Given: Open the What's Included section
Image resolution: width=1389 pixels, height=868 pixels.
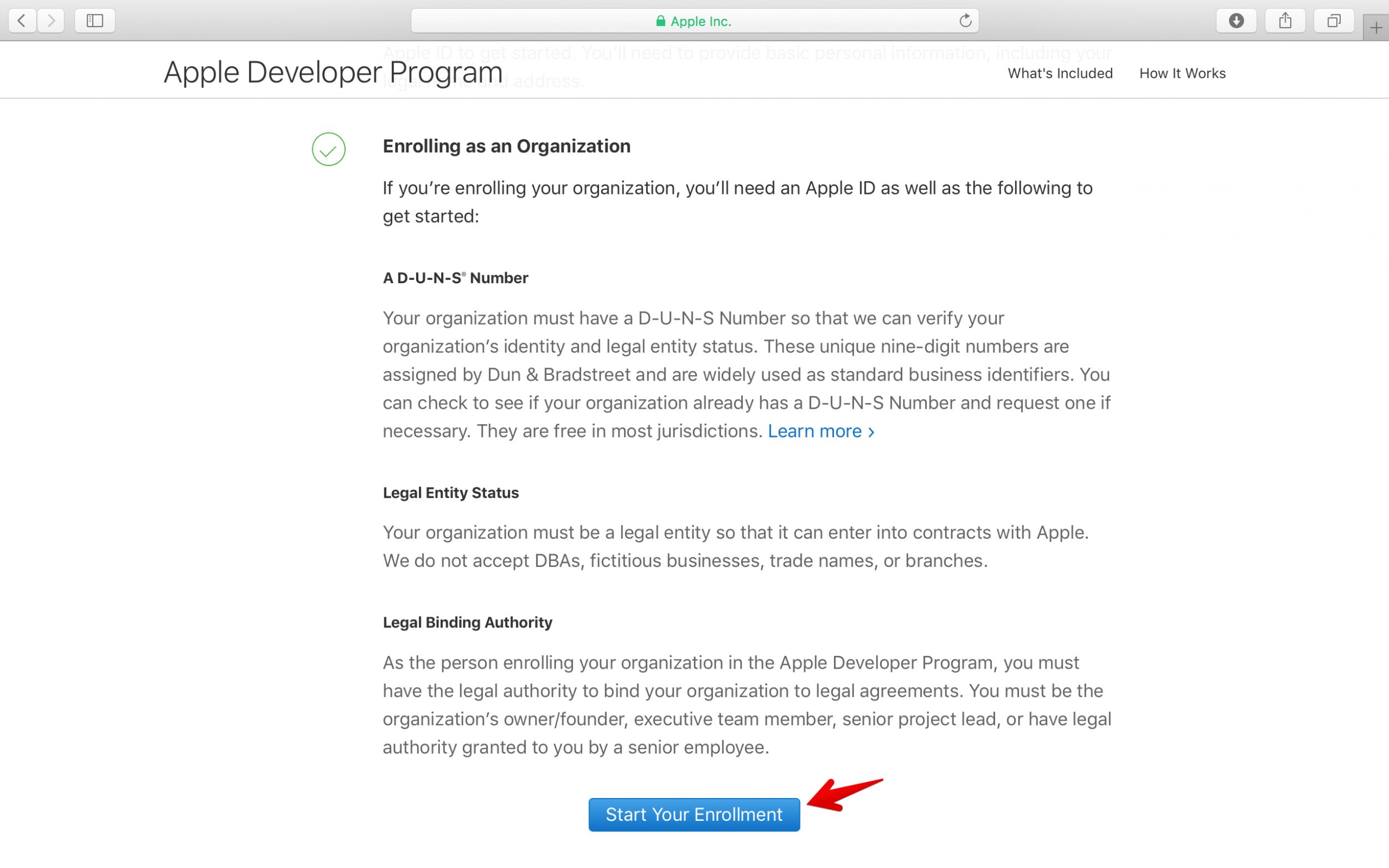Looking at the screenshot, I should click(1060, 73).
